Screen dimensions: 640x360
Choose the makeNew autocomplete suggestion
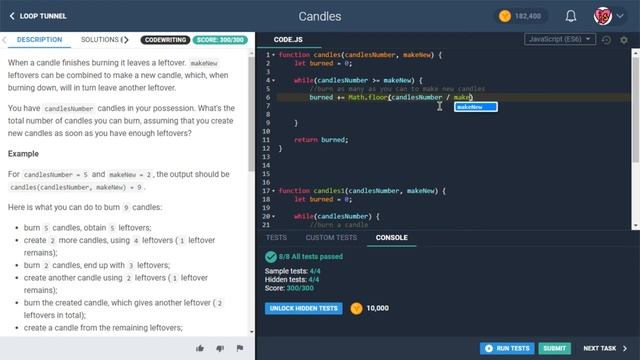[x=476, y=107]
